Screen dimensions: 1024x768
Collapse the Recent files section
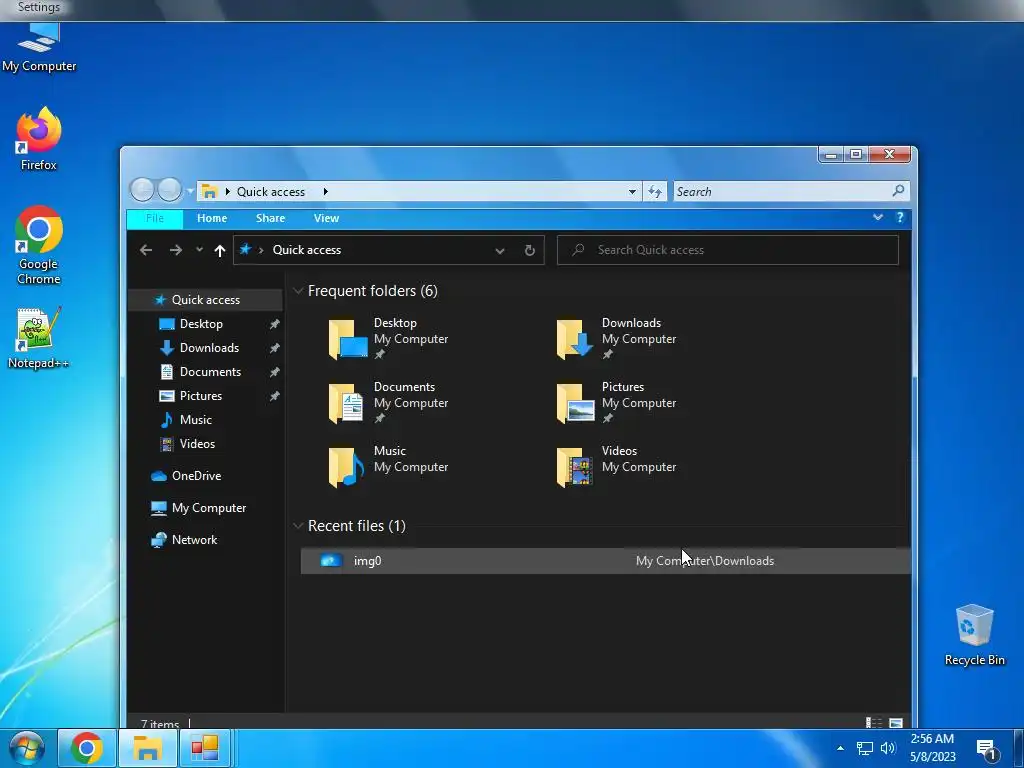(x=298, y=526)
